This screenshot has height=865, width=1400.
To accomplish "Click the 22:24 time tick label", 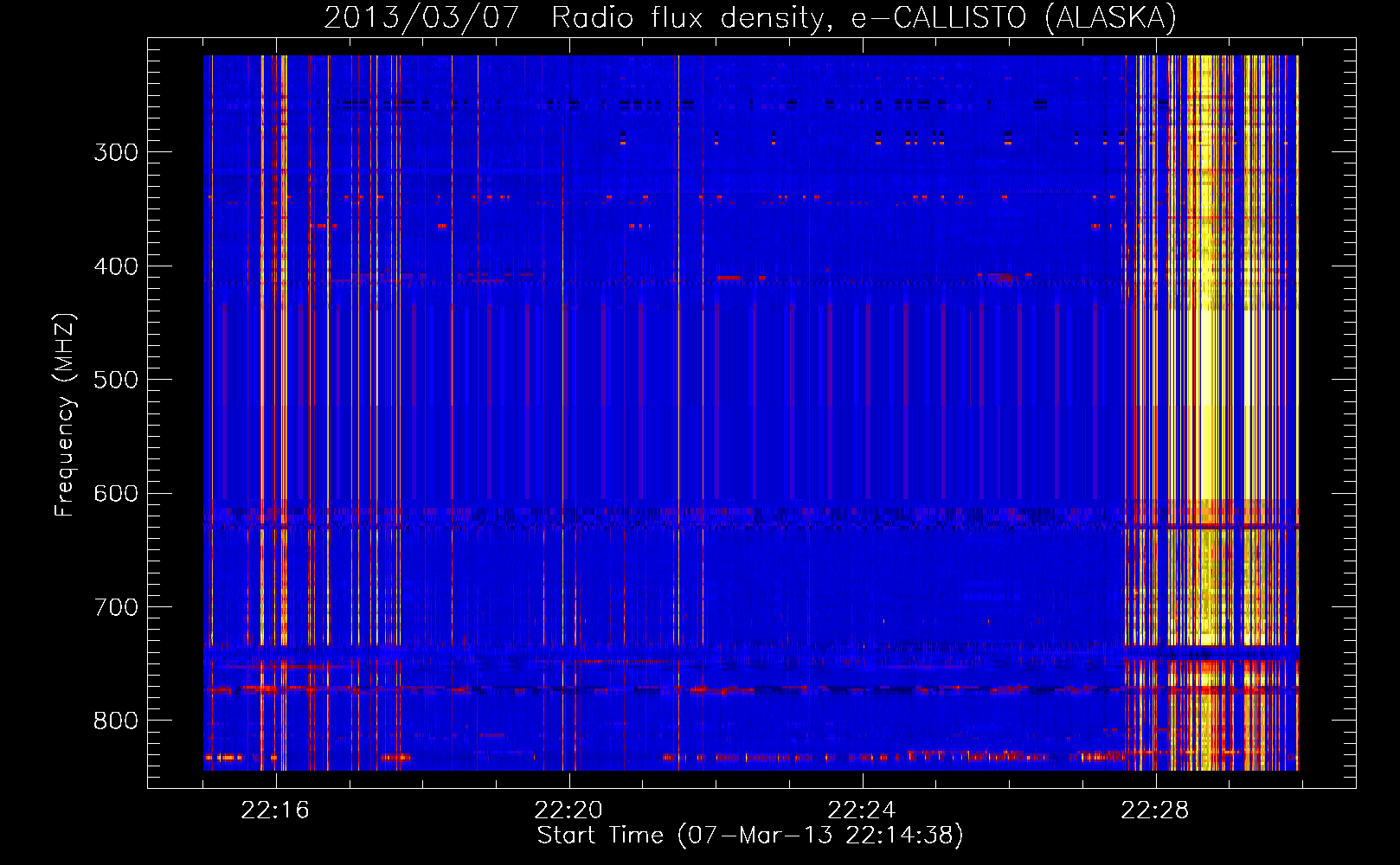I will [862, 811].
